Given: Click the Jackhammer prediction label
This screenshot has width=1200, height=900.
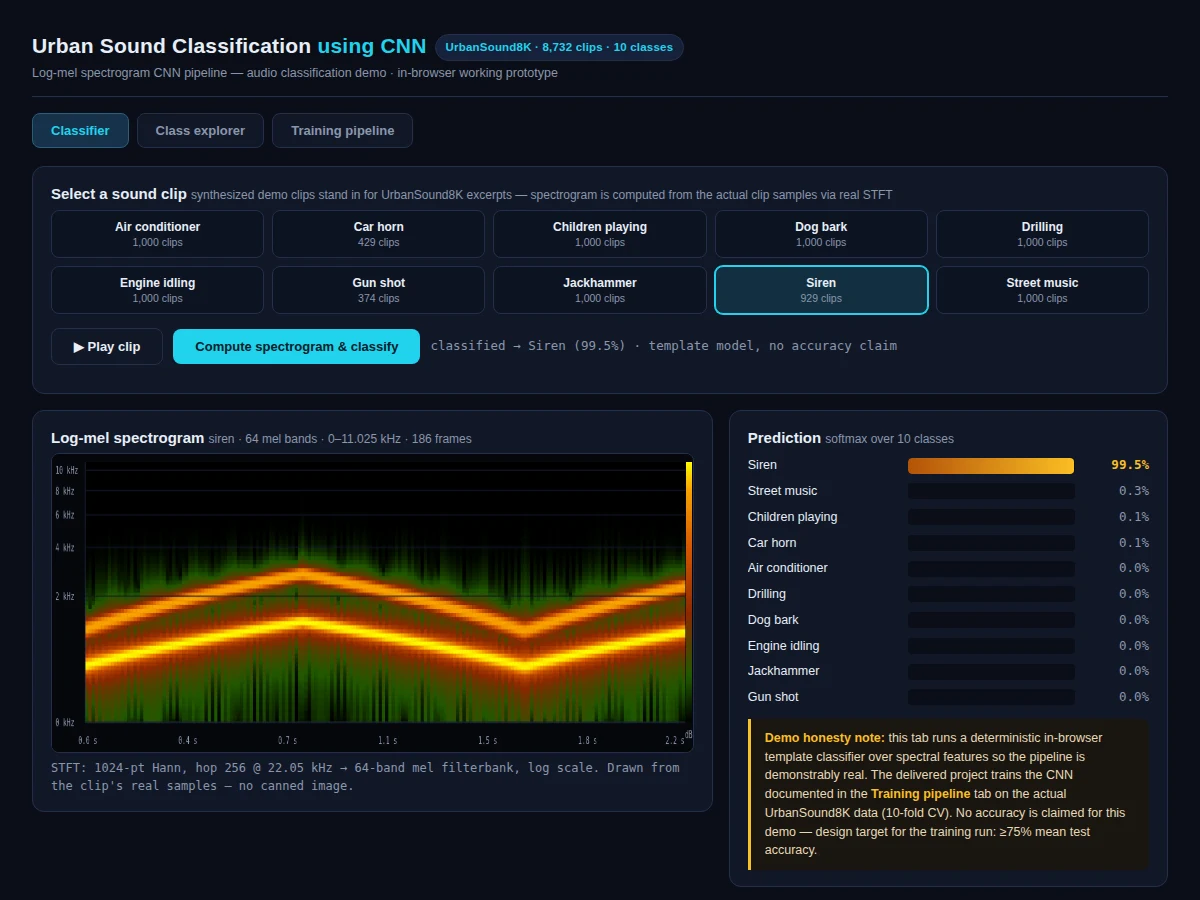Looking at the screenshot, I should click(784, 671).
